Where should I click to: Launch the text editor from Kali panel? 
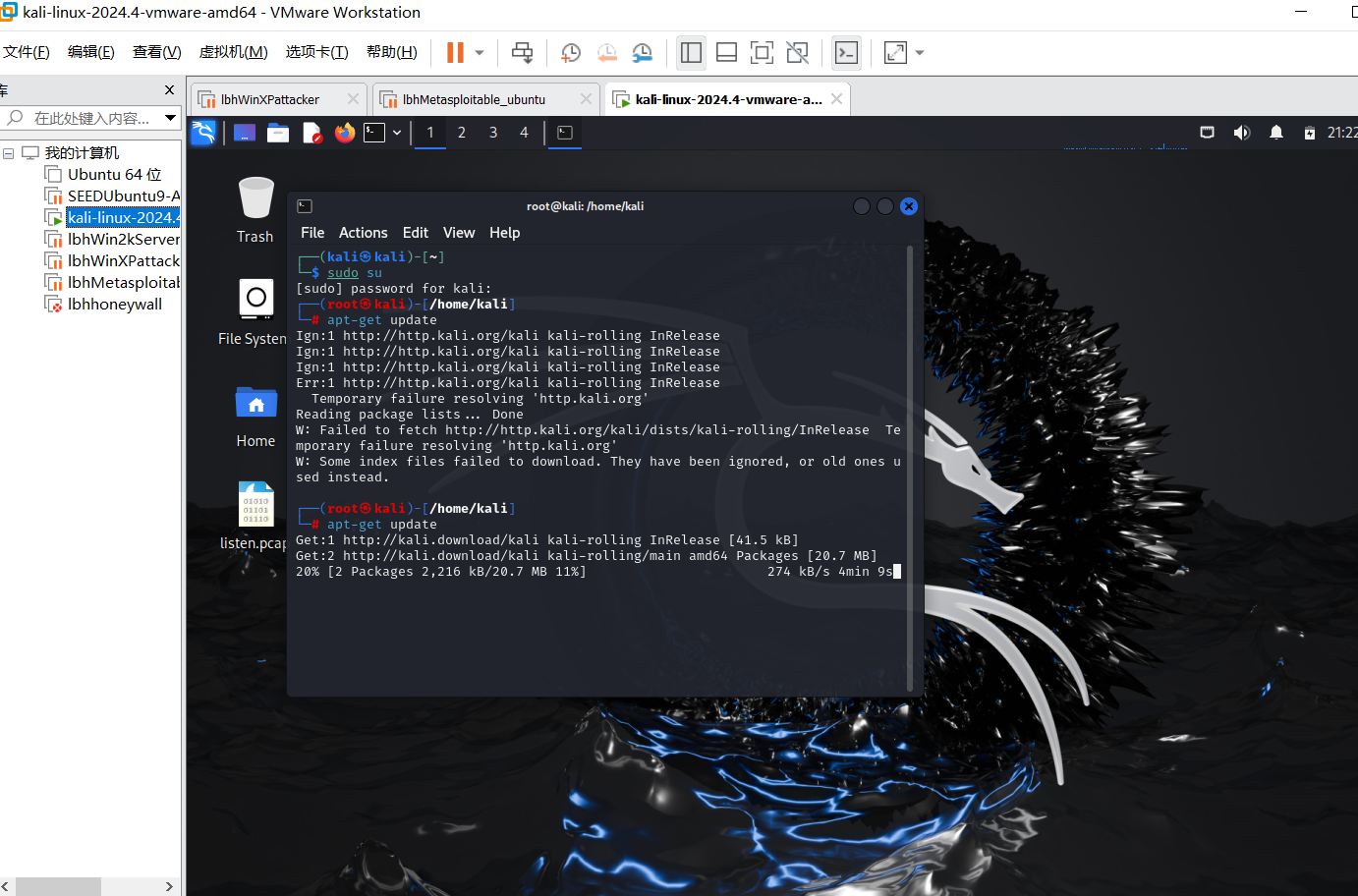point(311,133)
